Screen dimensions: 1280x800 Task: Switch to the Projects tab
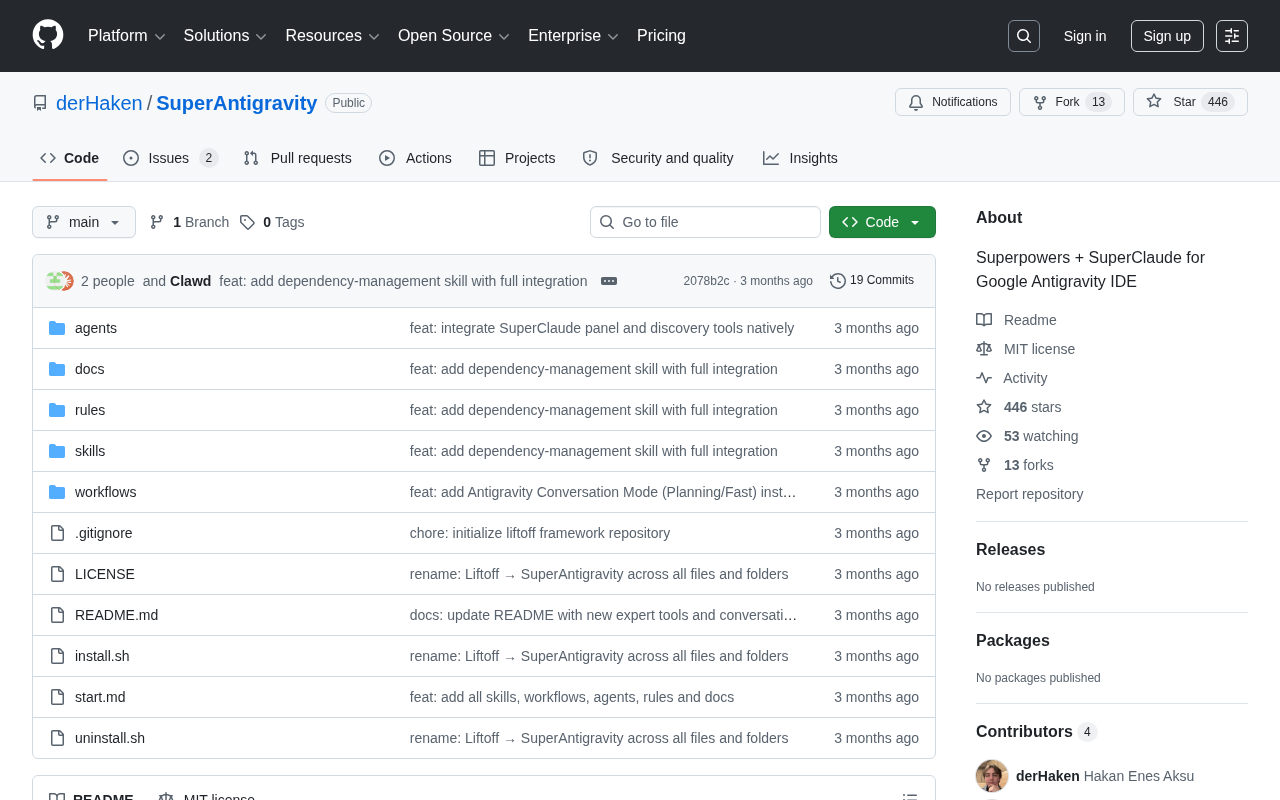pyautogui.click(x=517, y=158)
